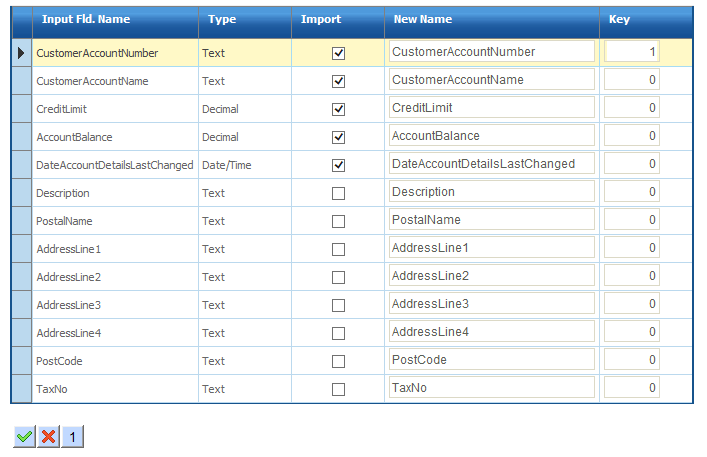This screenshot has height=457, width=707.
Task: Select the AddressLine3 row selector cell
Action: point(21,305)
